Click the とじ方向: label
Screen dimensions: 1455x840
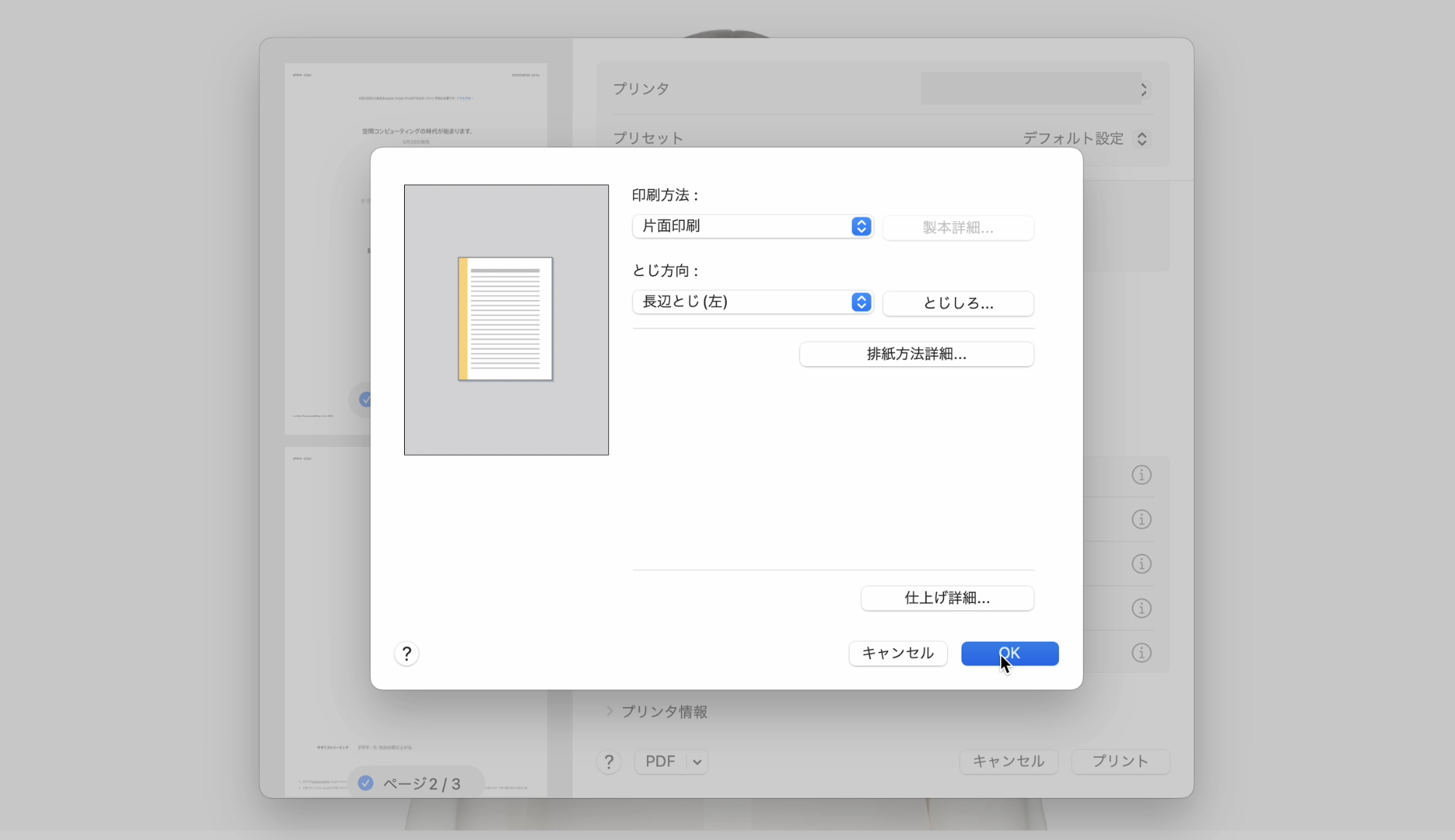(x=666, y=271)
